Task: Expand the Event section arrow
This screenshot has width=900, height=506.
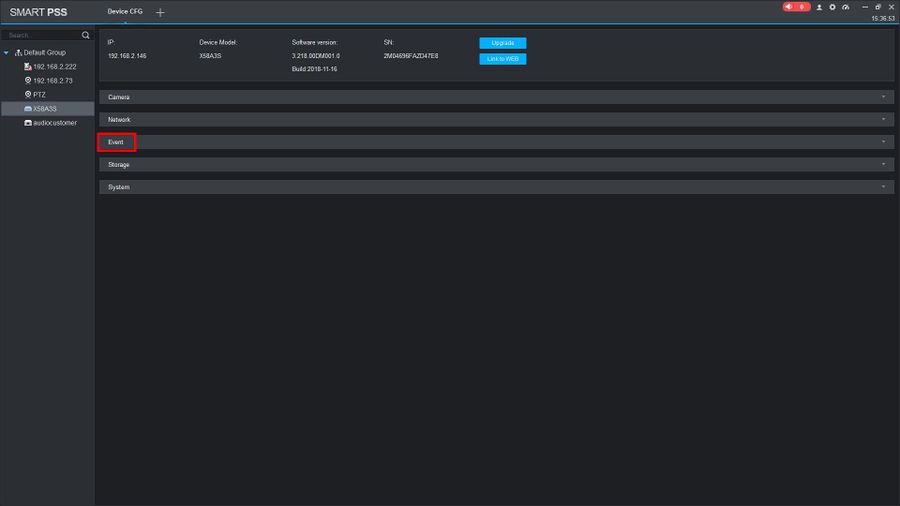Action: click(x=883, y=142)
